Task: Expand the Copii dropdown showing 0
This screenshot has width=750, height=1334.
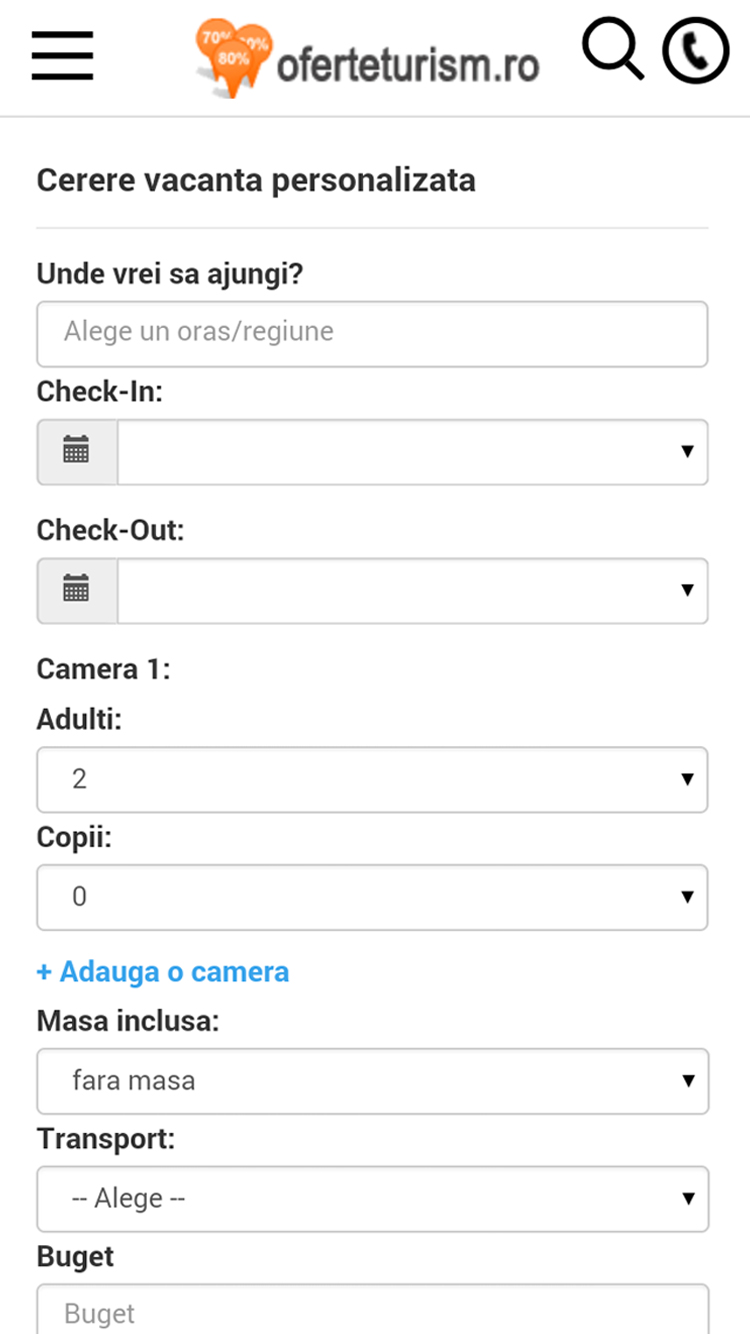Action: coord(372,897)
